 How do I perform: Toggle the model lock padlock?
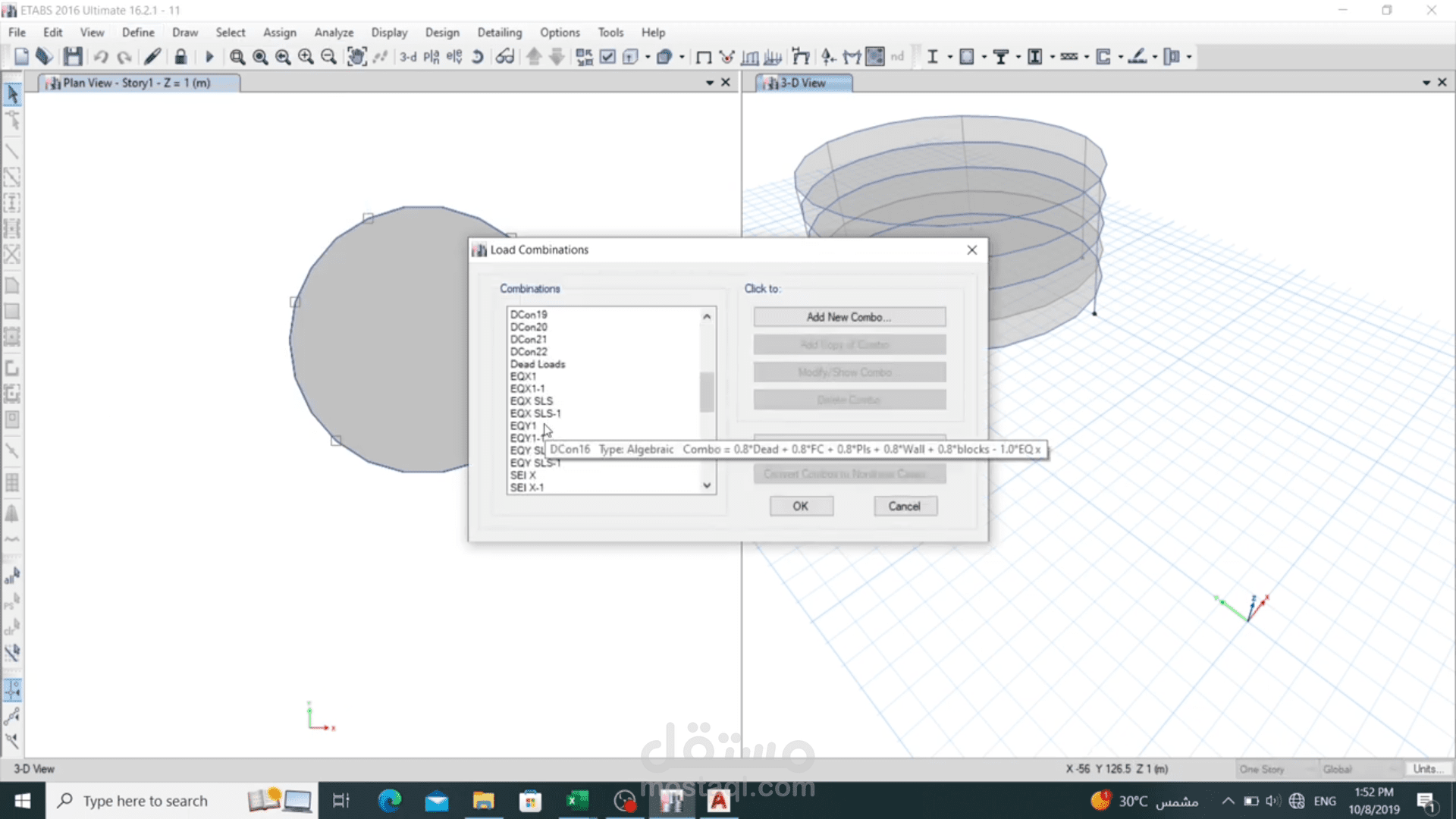tap(180, 56)
